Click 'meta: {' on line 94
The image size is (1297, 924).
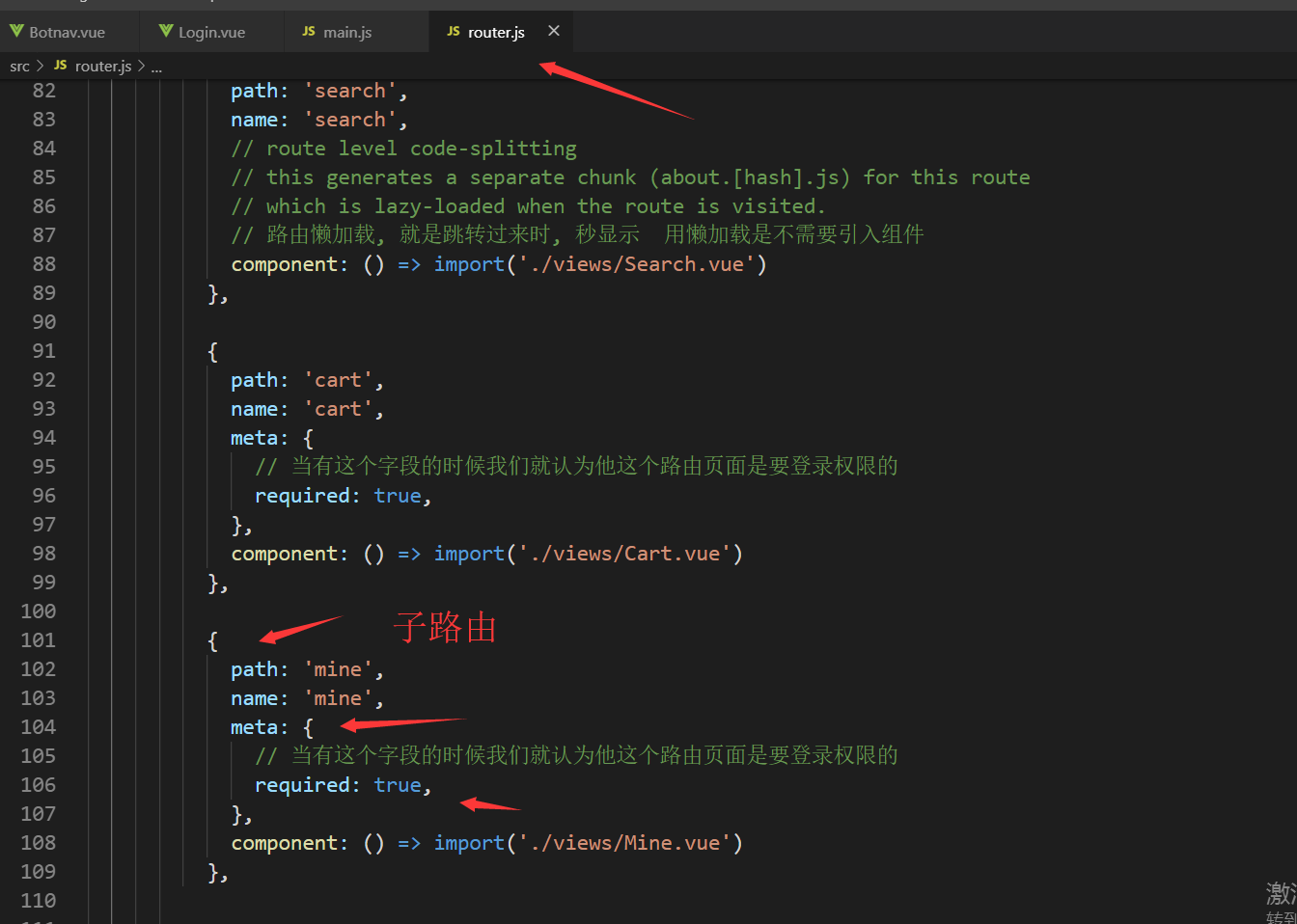pos(272,438)
